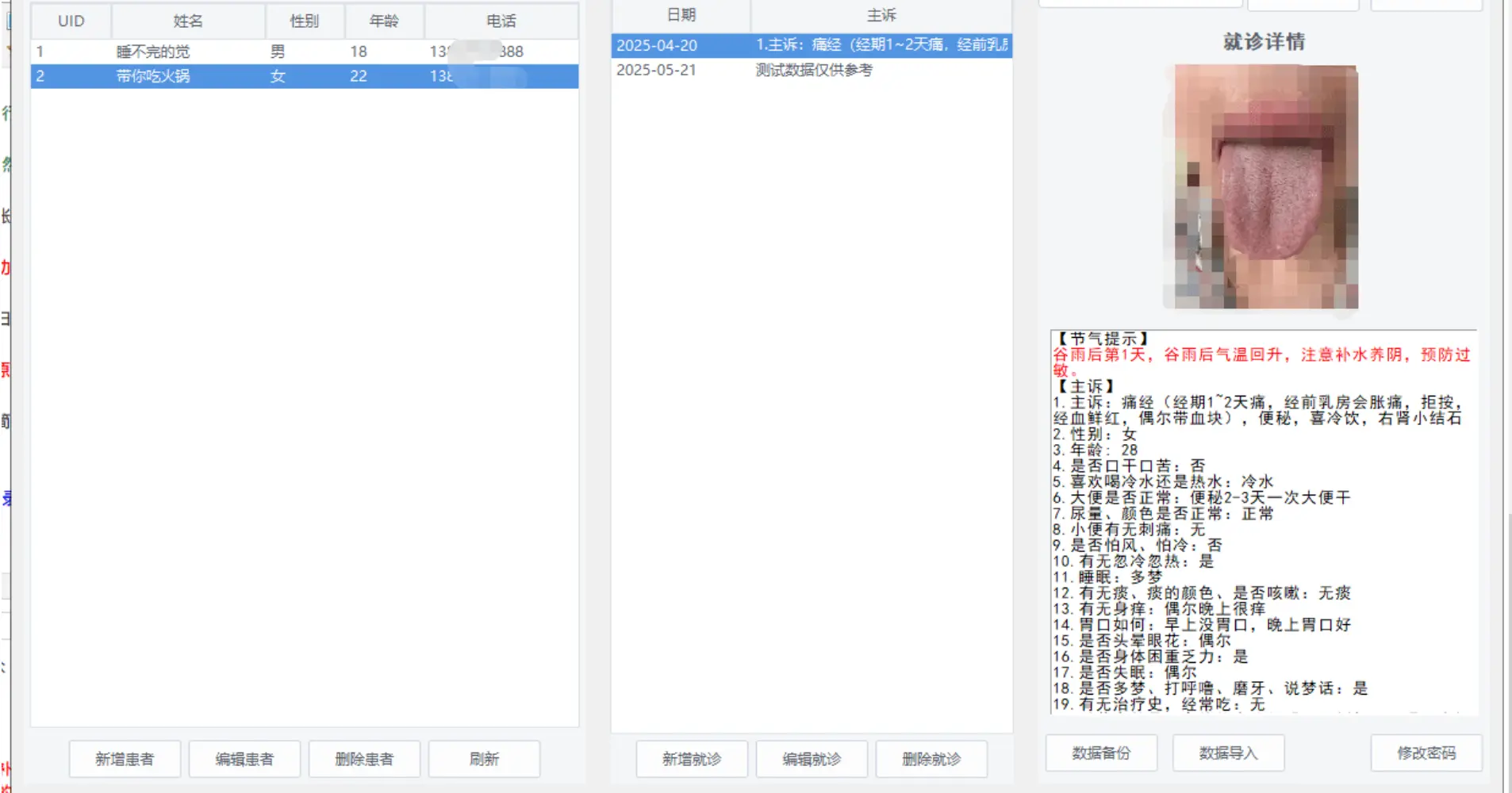Screen dimensions: 1512x793
Task: Delete patient using 删除患者 button
Action: coord(364,759)
